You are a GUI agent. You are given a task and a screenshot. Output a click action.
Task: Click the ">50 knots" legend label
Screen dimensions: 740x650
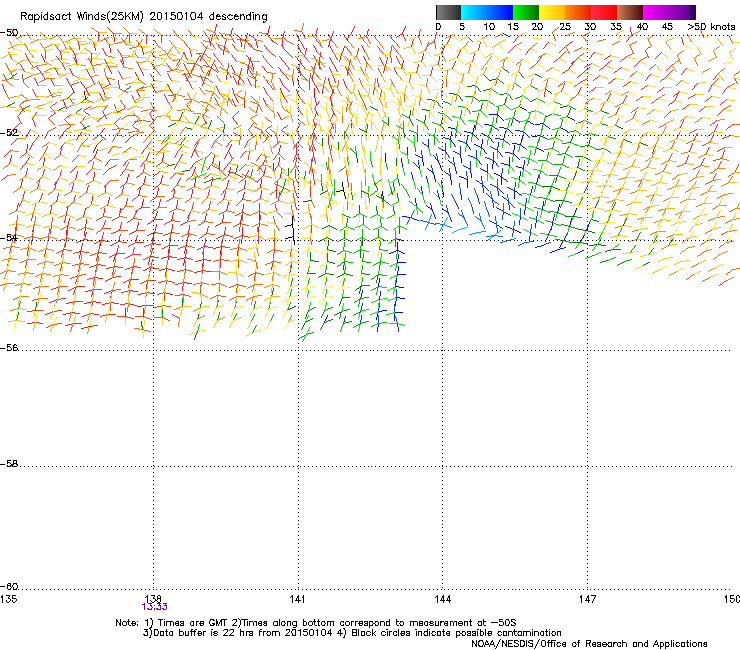point(711,27)
